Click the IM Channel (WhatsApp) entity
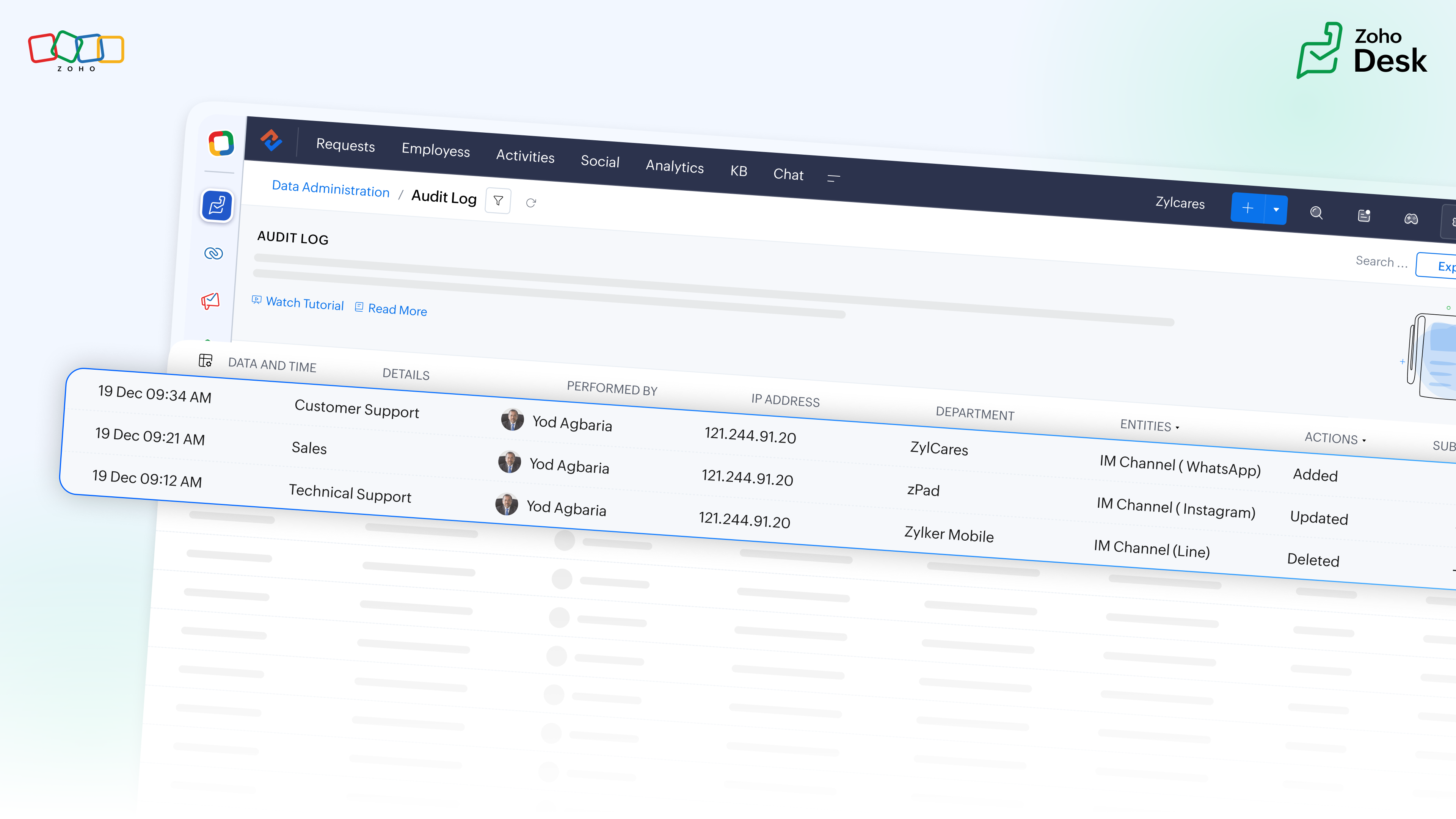The height and width of the screenshot is (819, 1456). [1180, 466]
